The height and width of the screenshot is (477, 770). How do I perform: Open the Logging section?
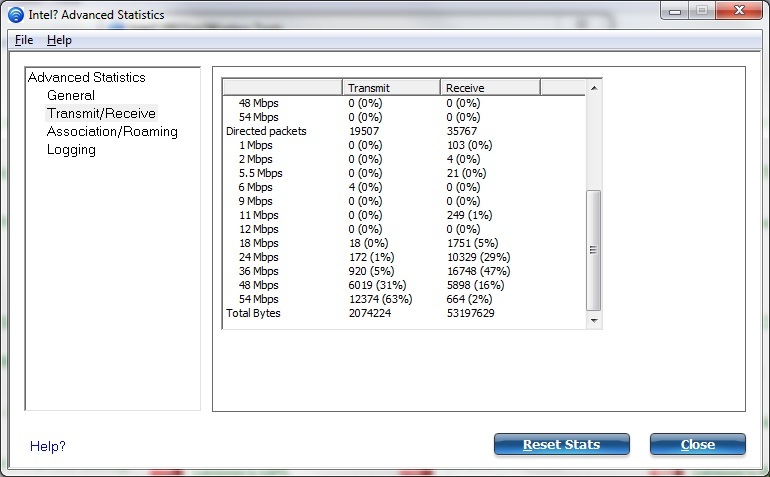(x=71, y=150)
